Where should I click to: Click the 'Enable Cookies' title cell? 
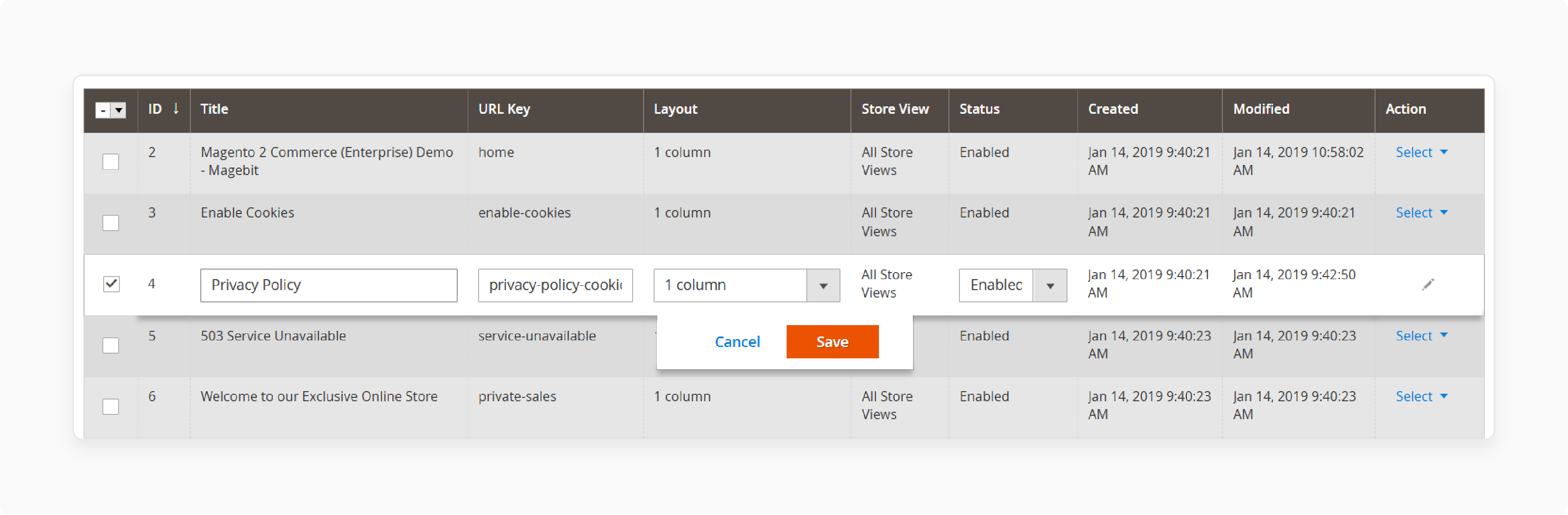(247, 213)
